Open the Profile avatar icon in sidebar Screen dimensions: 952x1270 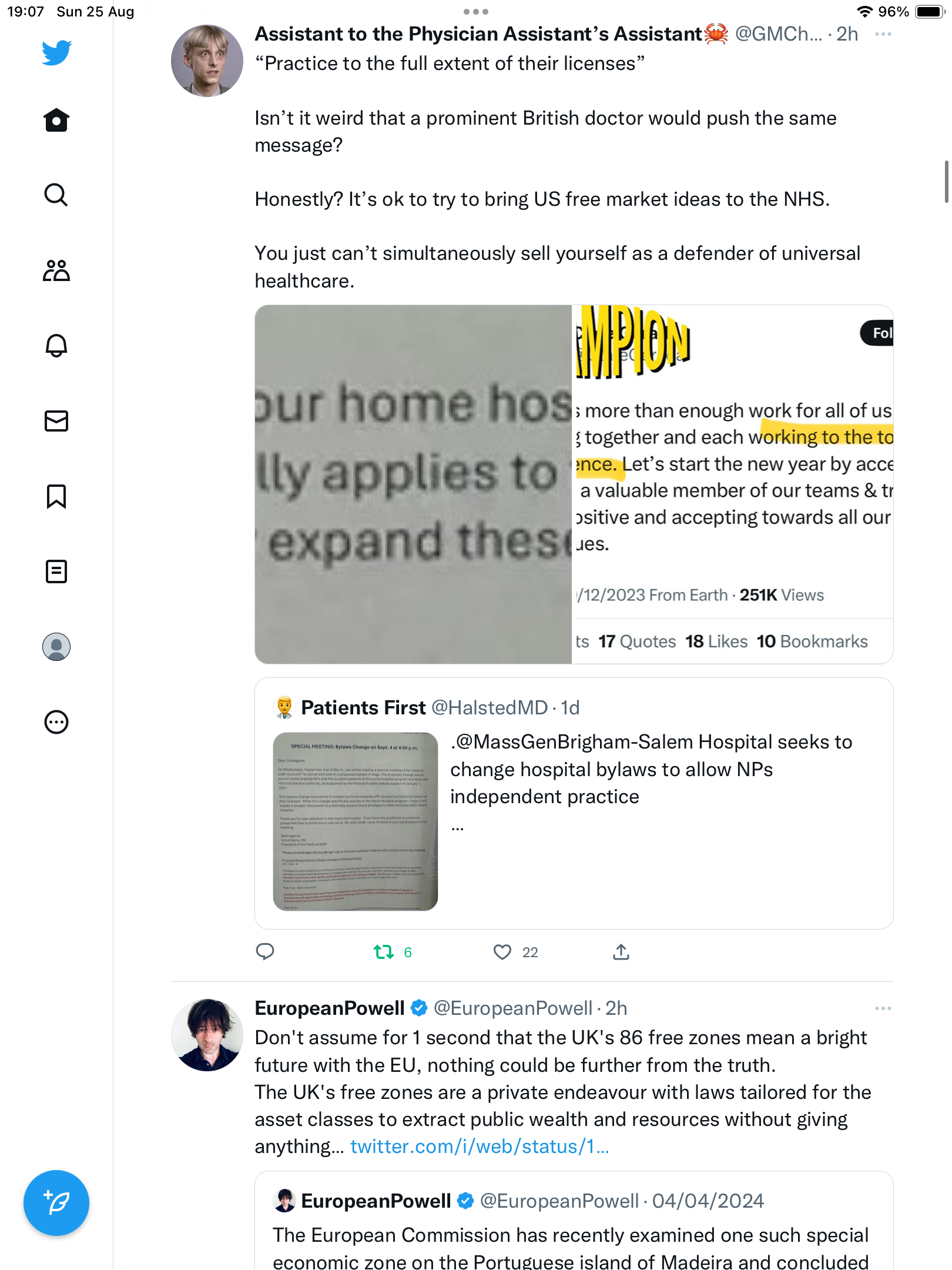click(x=56, y=647)
